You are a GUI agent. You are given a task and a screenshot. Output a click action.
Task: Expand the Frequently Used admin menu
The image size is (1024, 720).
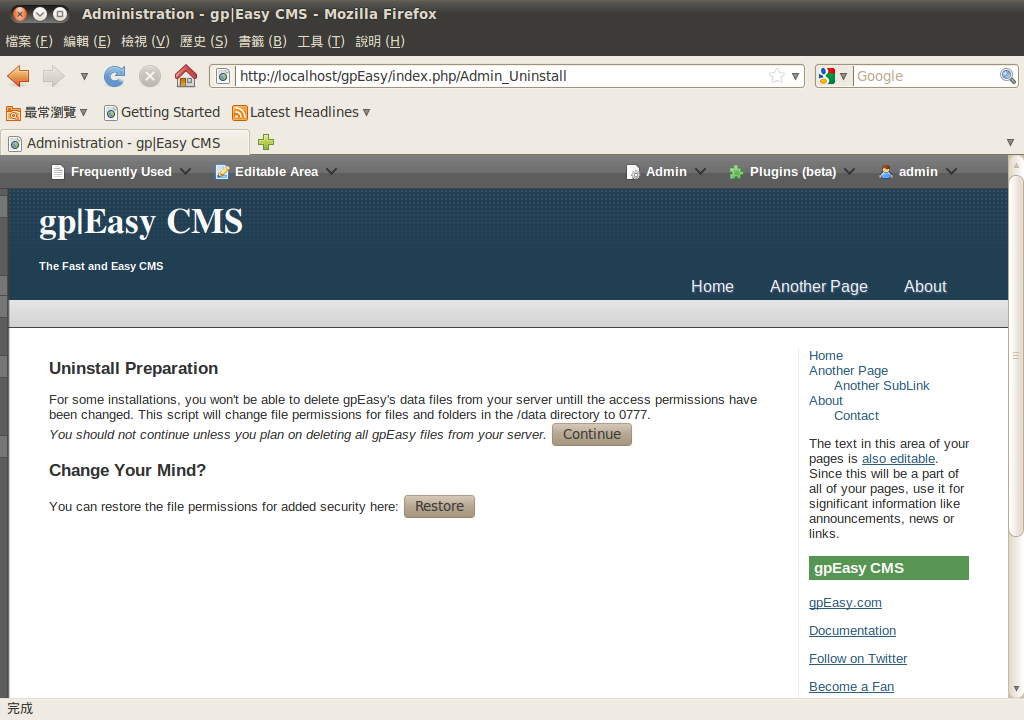pyautogui.click(x=121, y=172)
